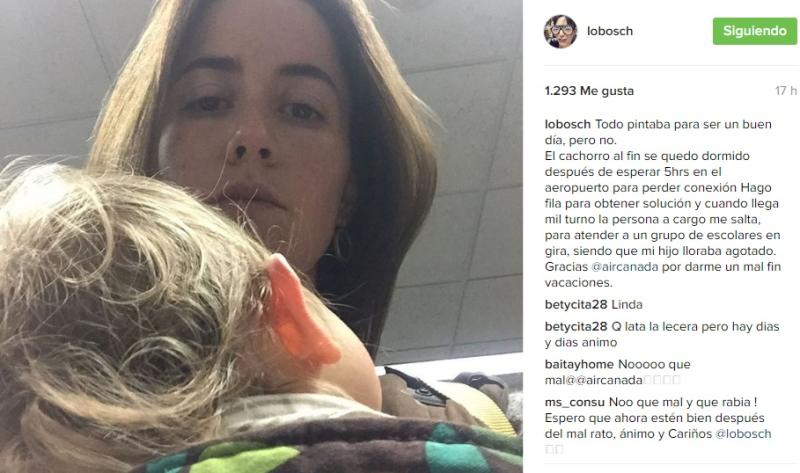Click the main selfie photo
Image resolution: width=800 pixels, height=473 pixels.
[261, 236]
